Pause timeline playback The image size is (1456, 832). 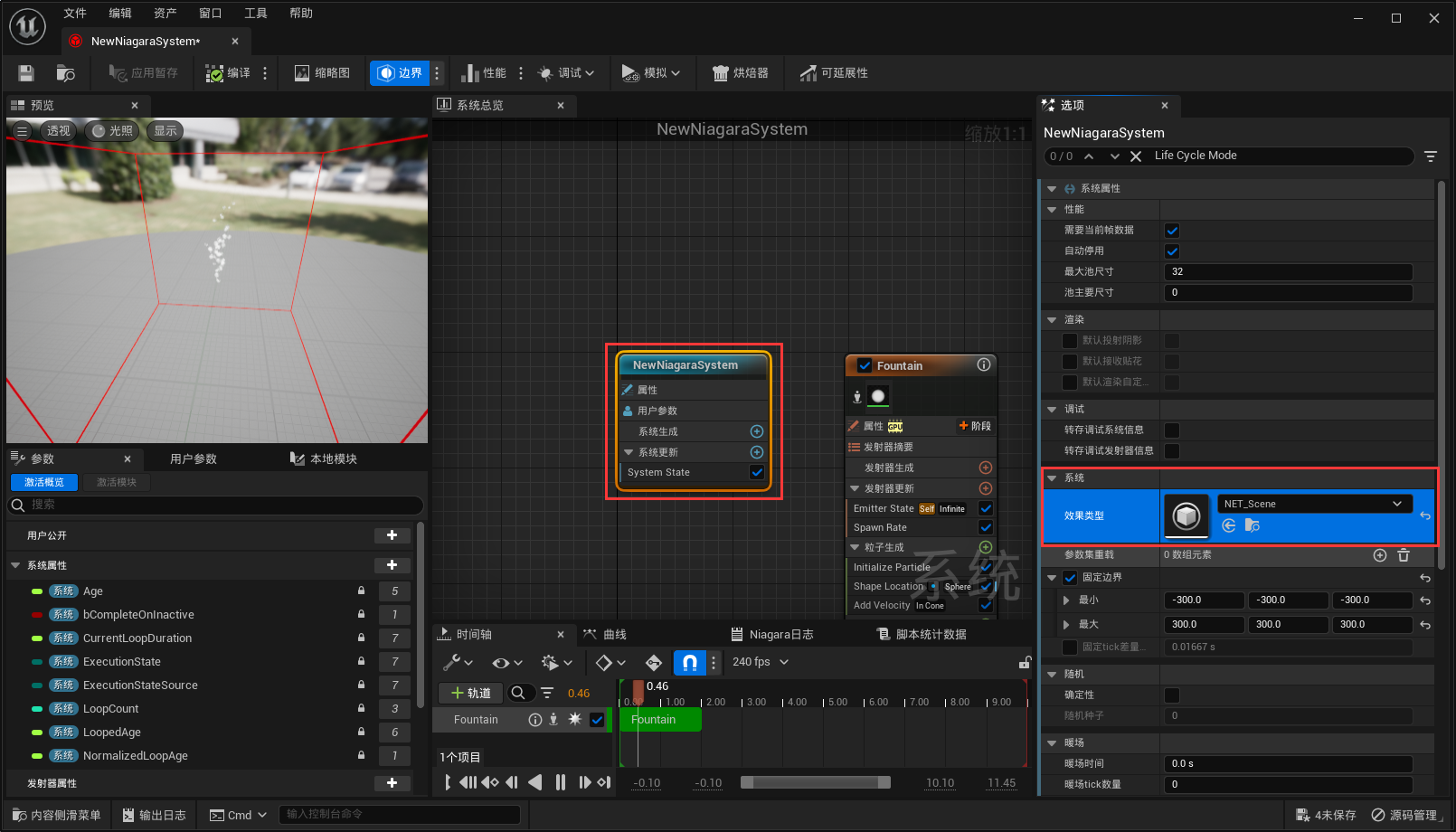(561, 783)
